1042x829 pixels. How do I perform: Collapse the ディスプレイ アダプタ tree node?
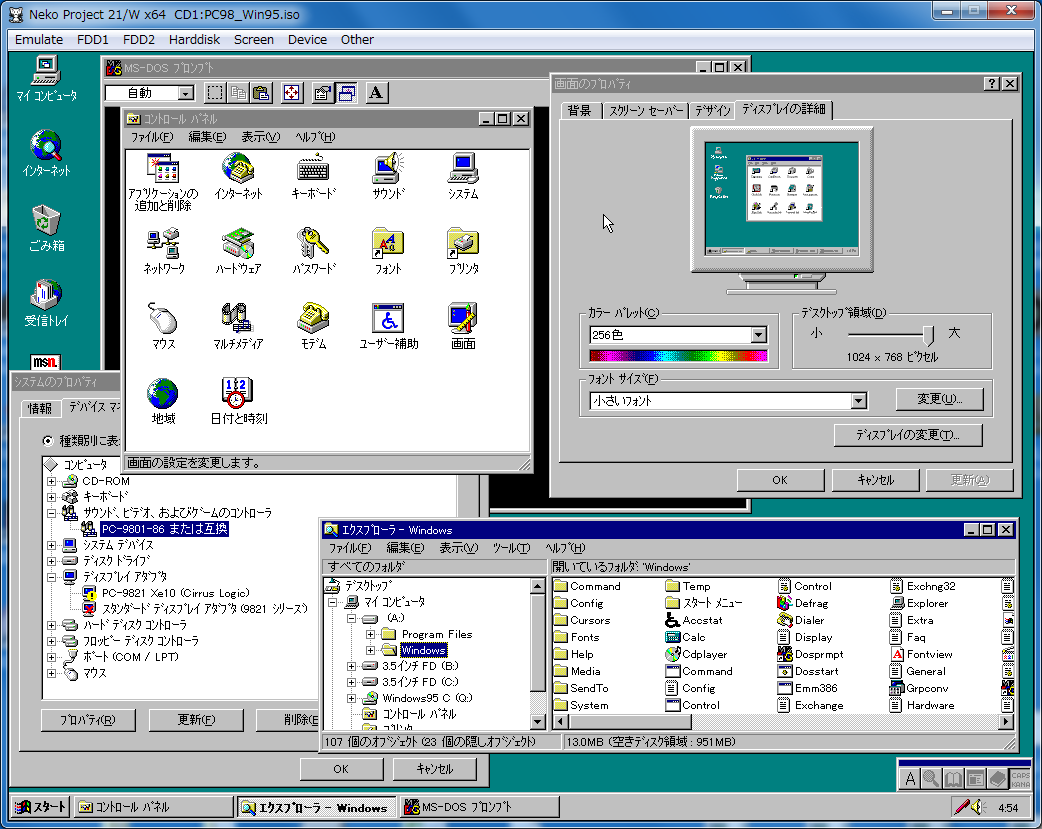tap(52, 577)
